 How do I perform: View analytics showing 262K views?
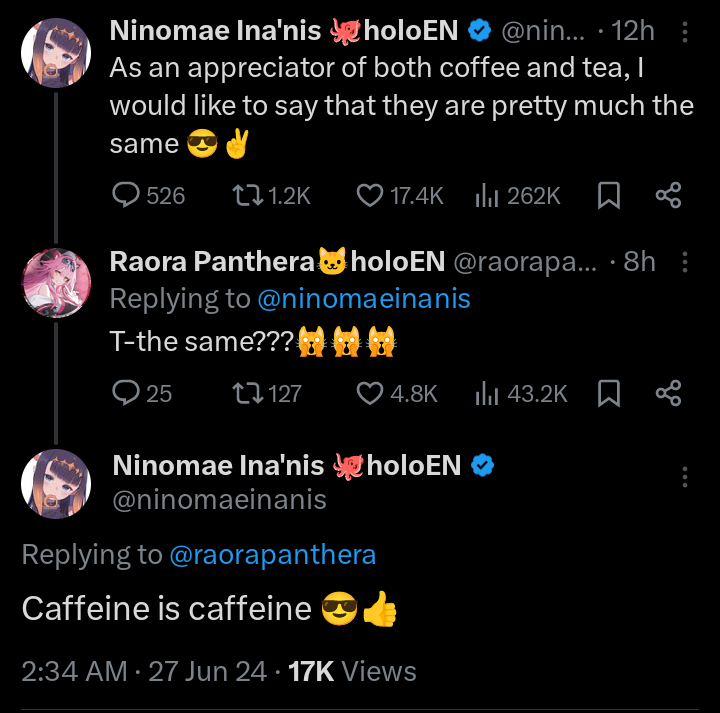pyautogui.click(x=486, y=196)
